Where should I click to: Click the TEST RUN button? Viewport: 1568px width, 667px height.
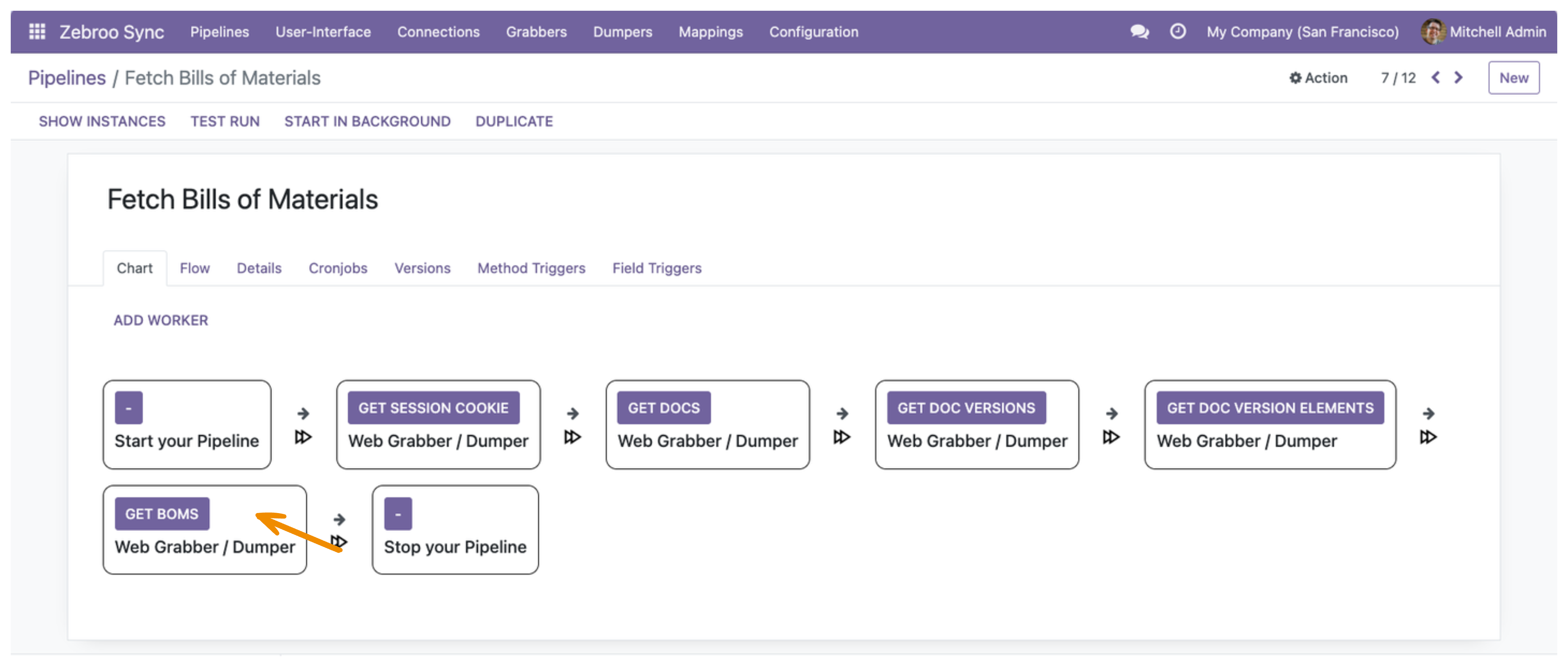(225, 121)
